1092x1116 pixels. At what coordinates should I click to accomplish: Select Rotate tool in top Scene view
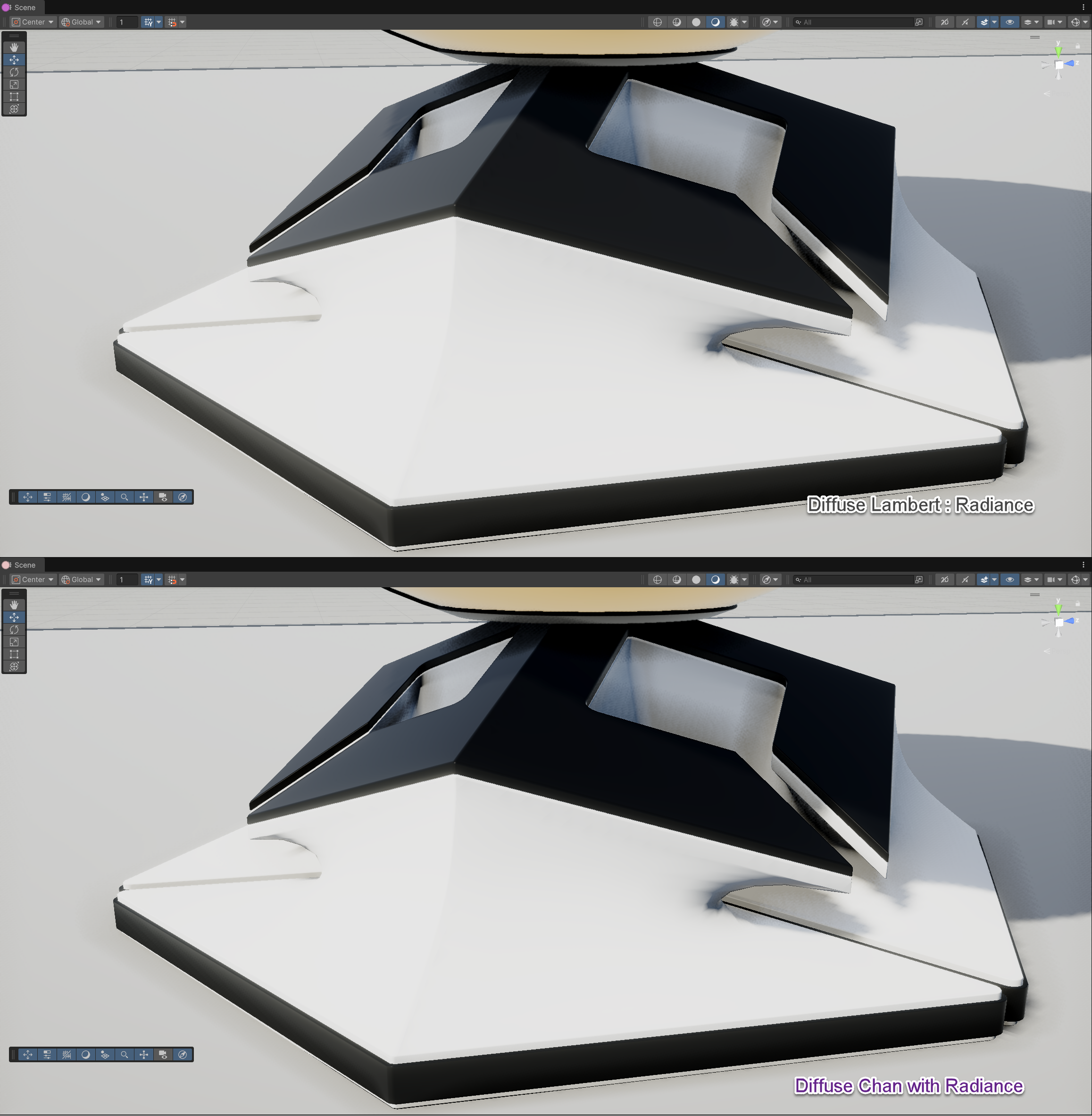(x=14, y=72)
